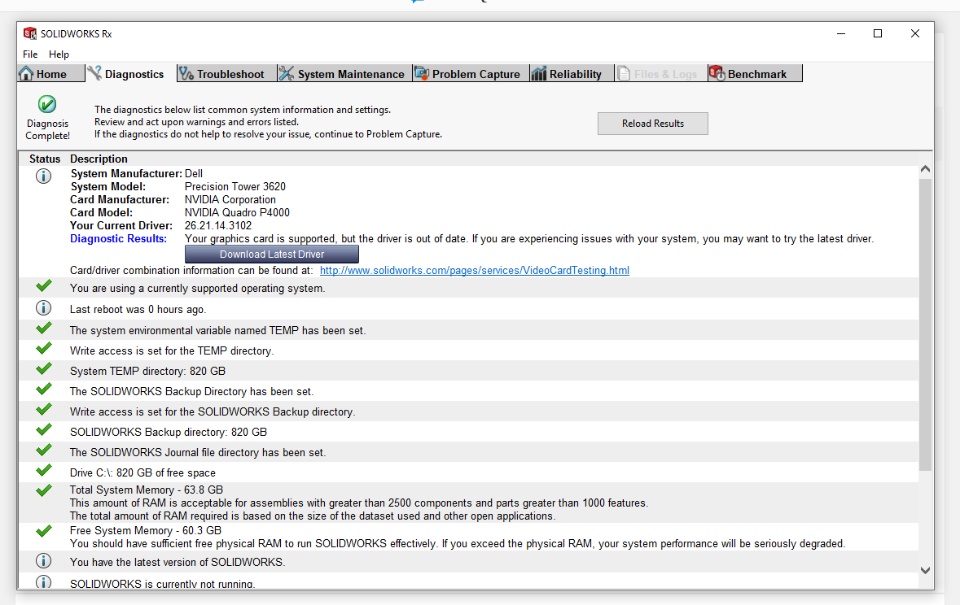This screenshot has width=960, height=605.
Task: Click checkmark beside System TEMP directory: 820 GB
Action: pyautogui.click(x=43, y=369)
